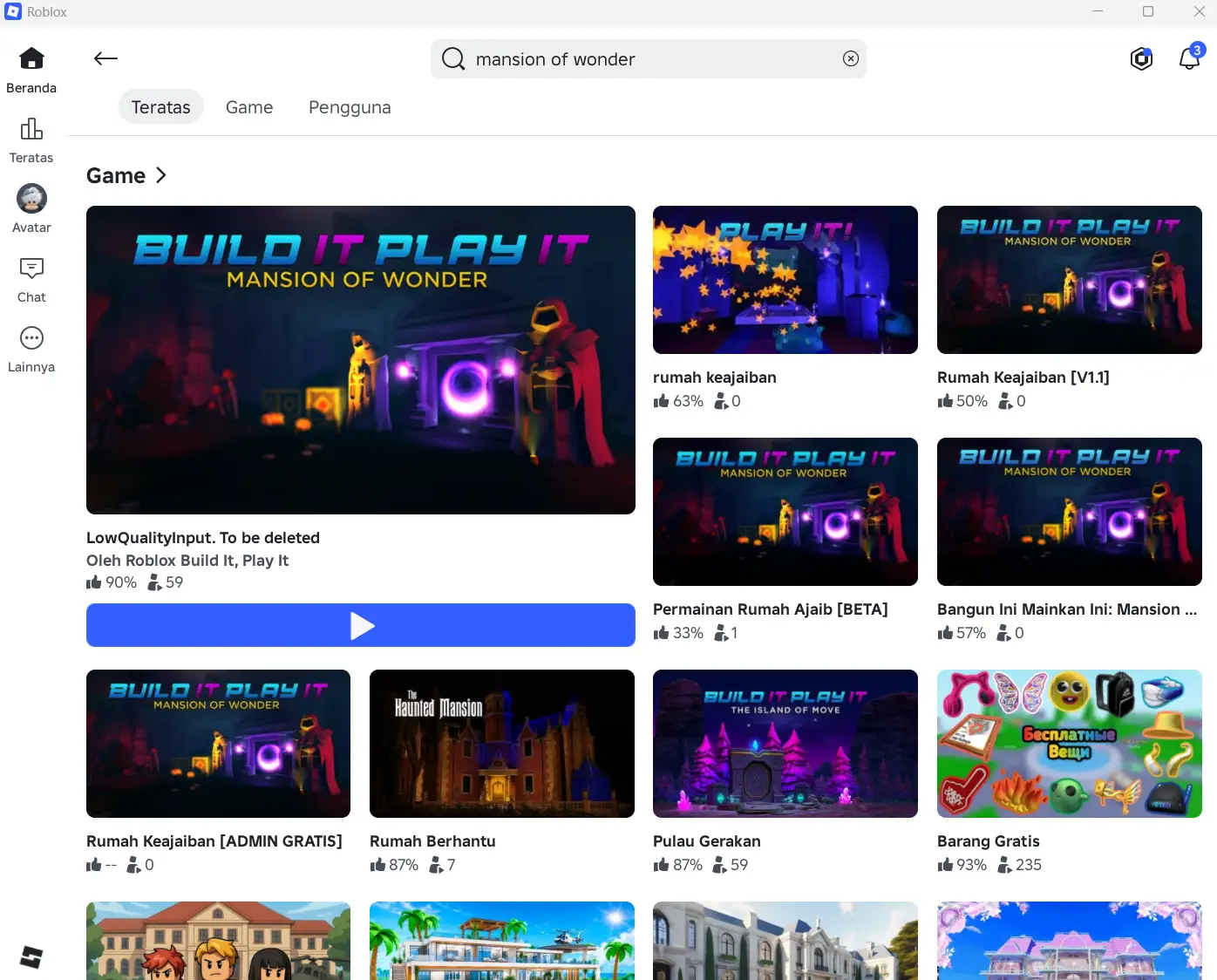Image resolution: width=1217 pixels, height=980 pixels.
Task: Click the Rumah Keajaiban [V1.1] title
Action: click(x=1023, y=378)
